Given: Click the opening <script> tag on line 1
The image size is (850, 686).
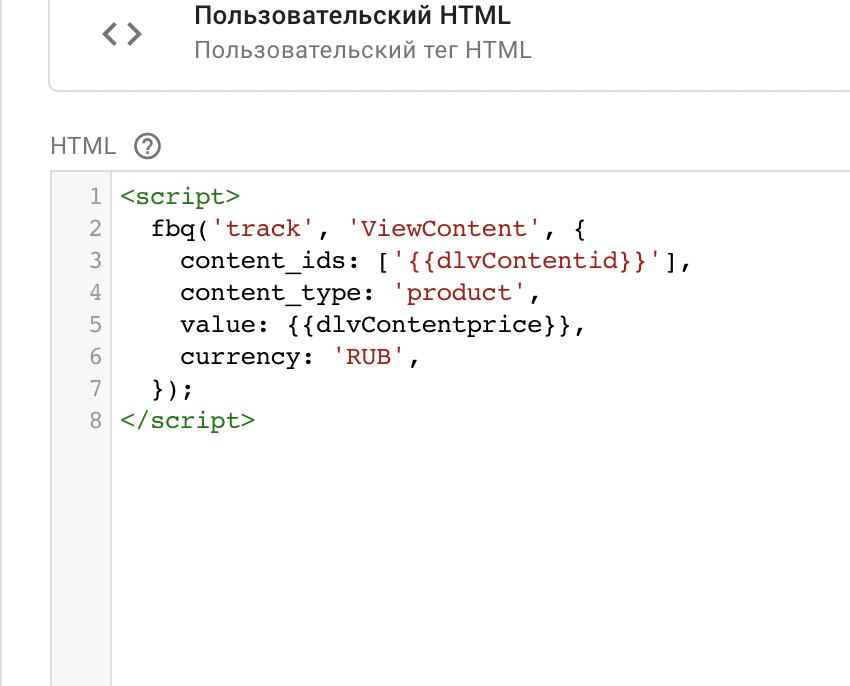Looking at the screenshot, I should (x=180, y=196).
